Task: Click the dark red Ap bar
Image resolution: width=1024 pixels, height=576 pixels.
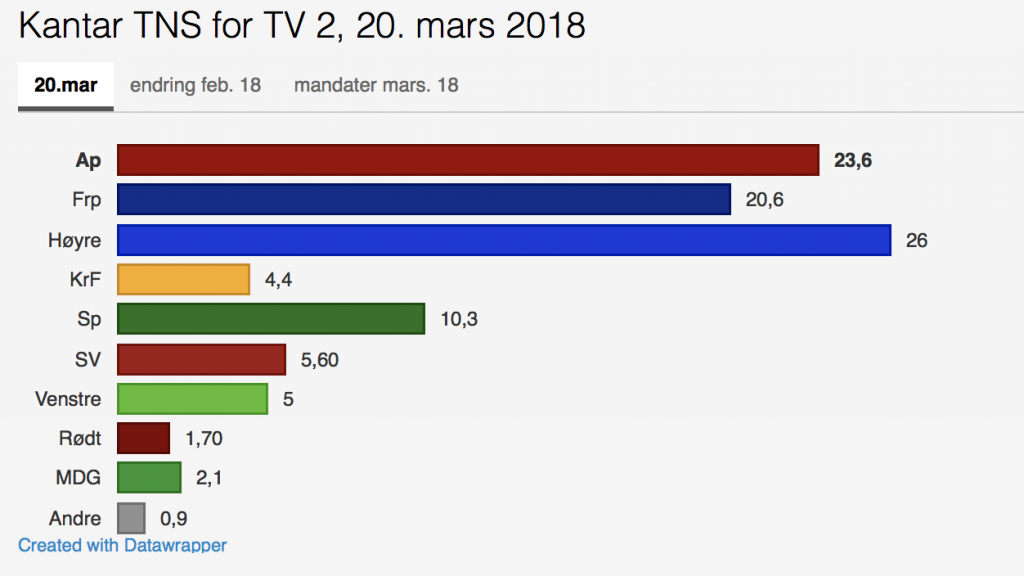Action: tap(468, 160)
